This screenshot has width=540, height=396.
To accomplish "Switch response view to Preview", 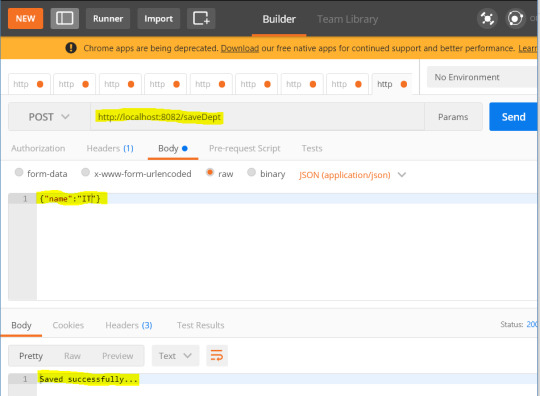I will click(x=117, y=356).
